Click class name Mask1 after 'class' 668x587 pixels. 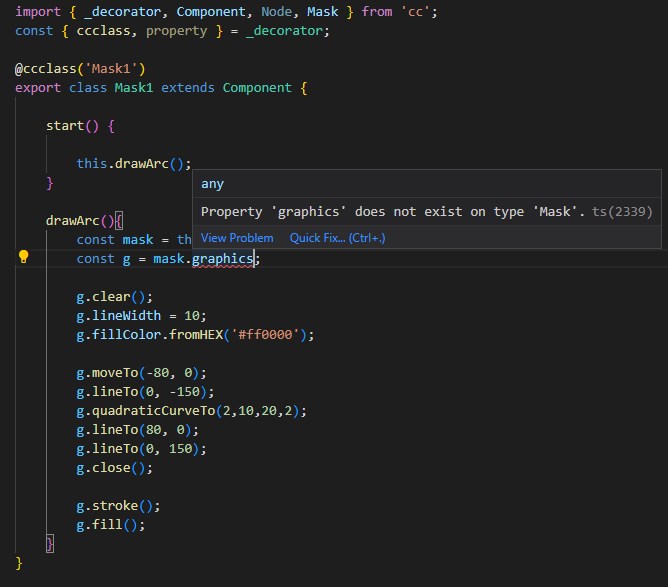[133, 88]
